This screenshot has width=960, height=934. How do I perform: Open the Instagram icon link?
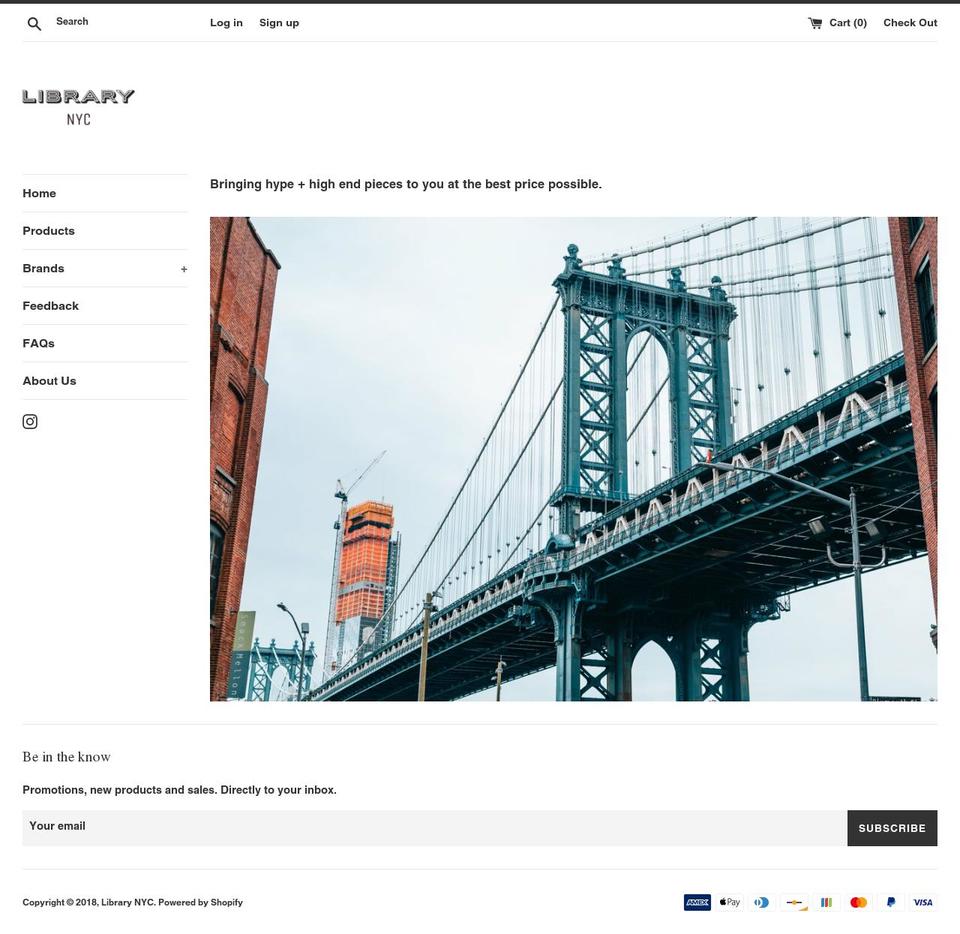(x=30, y=422)
